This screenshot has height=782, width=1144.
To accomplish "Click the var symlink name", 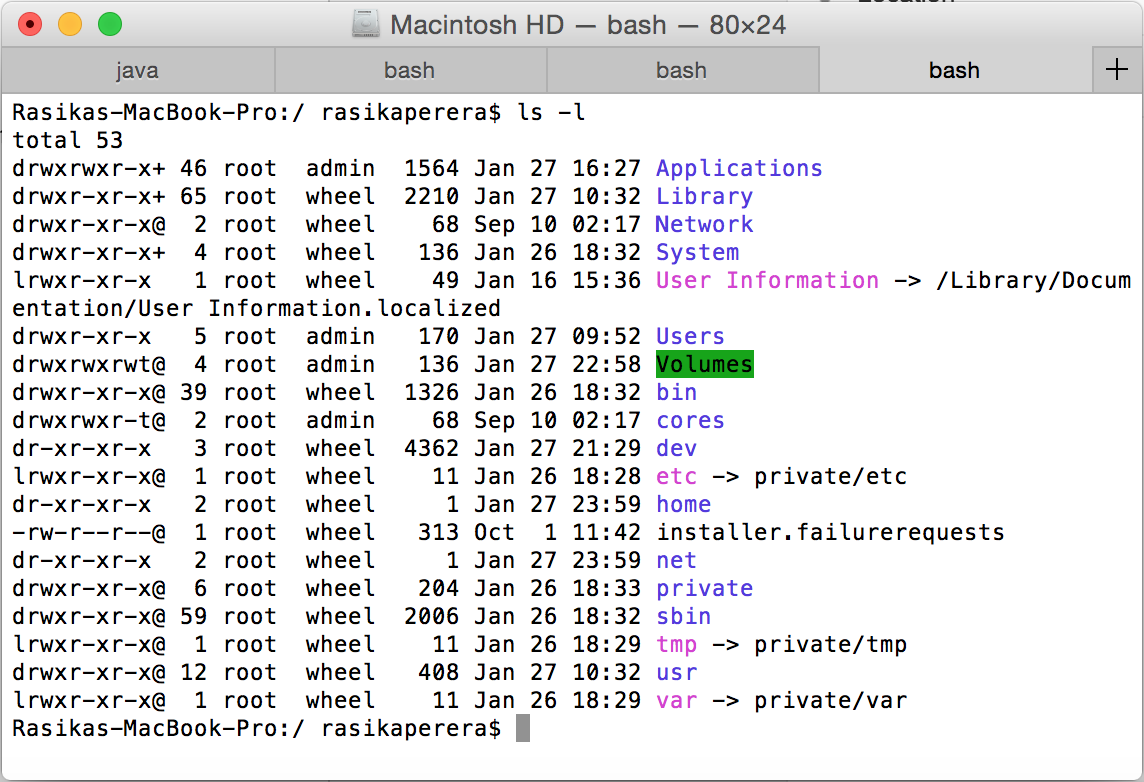I will 676,700.
